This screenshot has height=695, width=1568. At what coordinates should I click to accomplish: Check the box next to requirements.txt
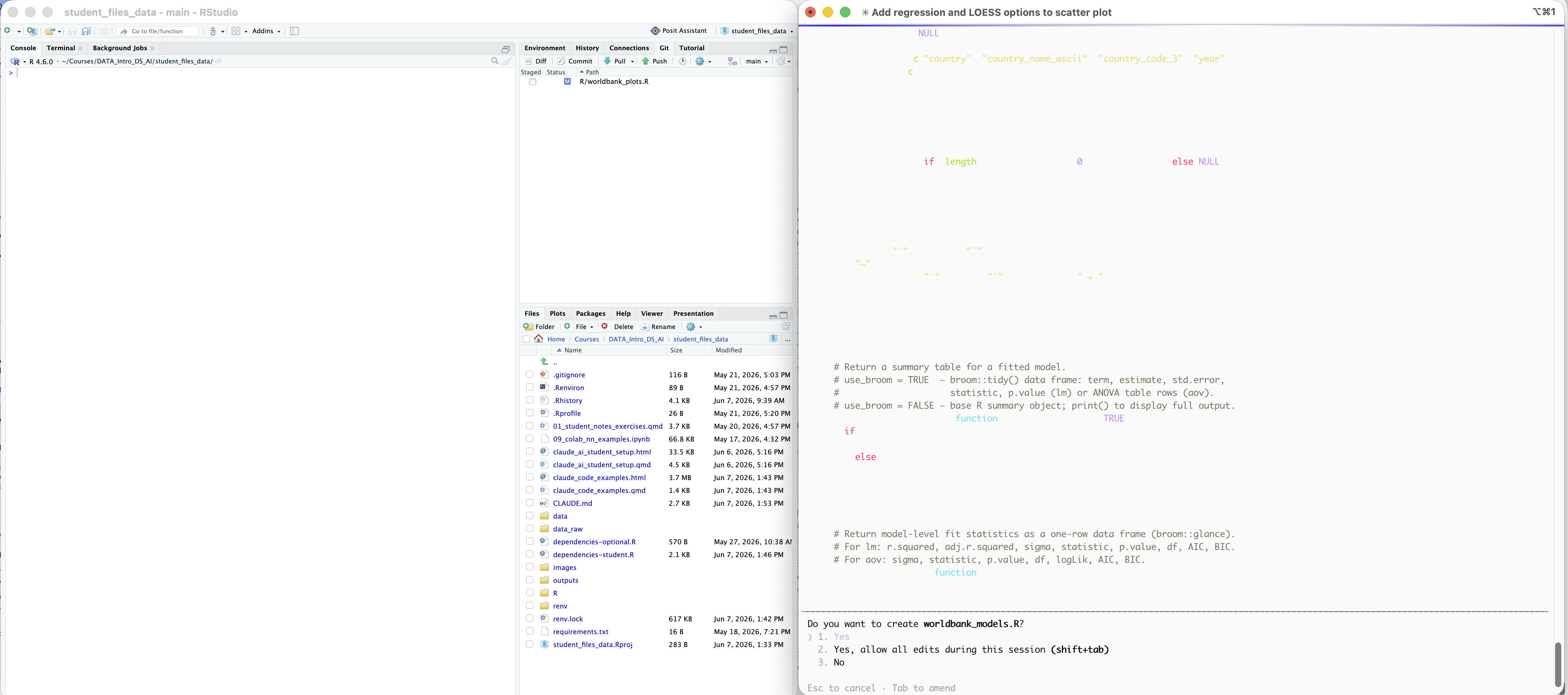click(x=529, y=632)
